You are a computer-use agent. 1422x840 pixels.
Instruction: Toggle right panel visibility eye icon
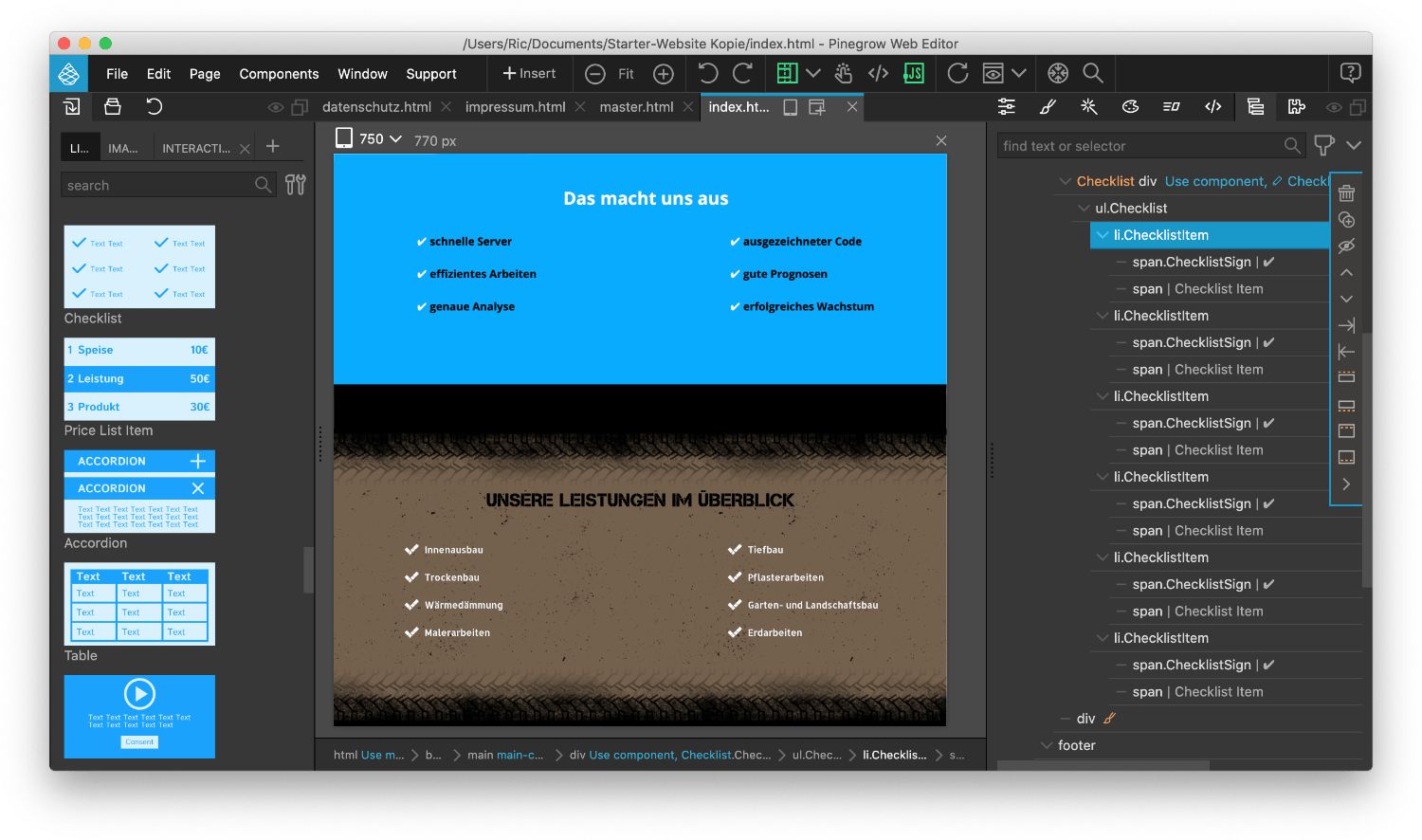[1334, 108]
